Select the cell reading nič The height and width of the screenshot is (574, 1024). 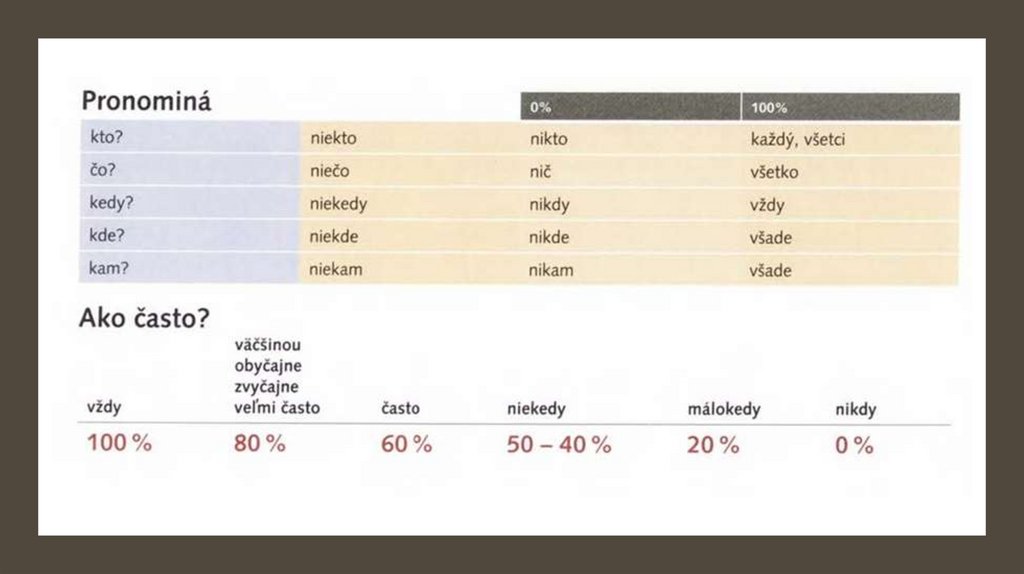click(x=540, y=171)
